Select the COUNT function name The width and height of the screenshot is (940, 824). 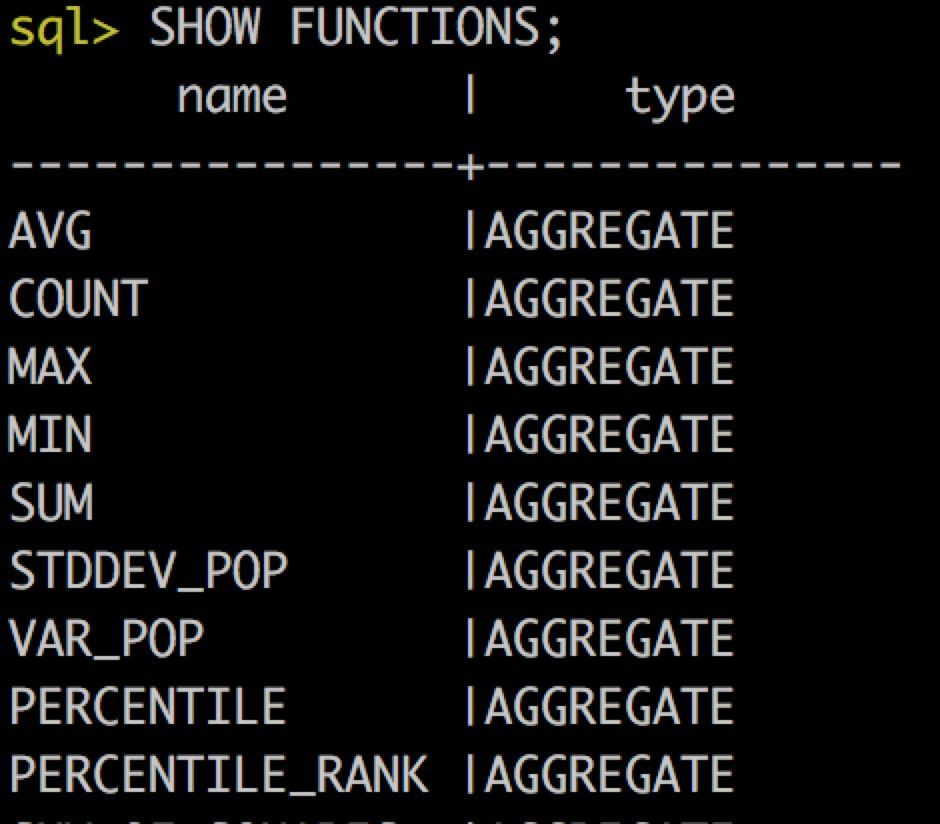pyautogui.click(x=78, y=300)
